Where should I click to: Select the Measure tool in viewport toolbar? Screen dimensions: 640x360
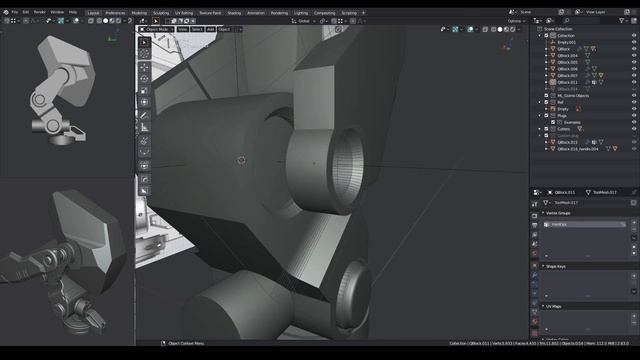pos(144,127)
